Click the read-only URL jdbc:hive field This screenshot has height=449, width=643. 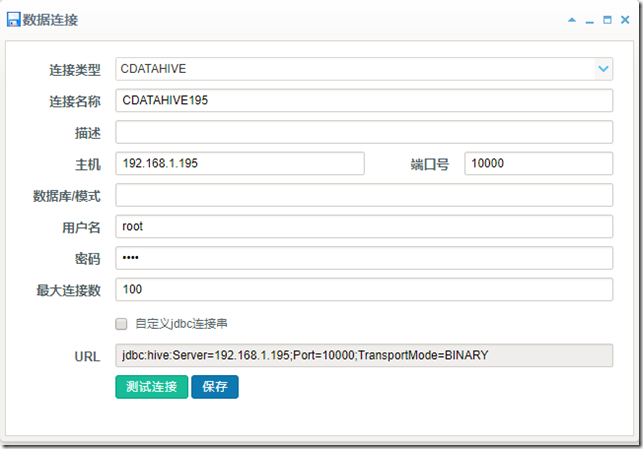point(364,356)
